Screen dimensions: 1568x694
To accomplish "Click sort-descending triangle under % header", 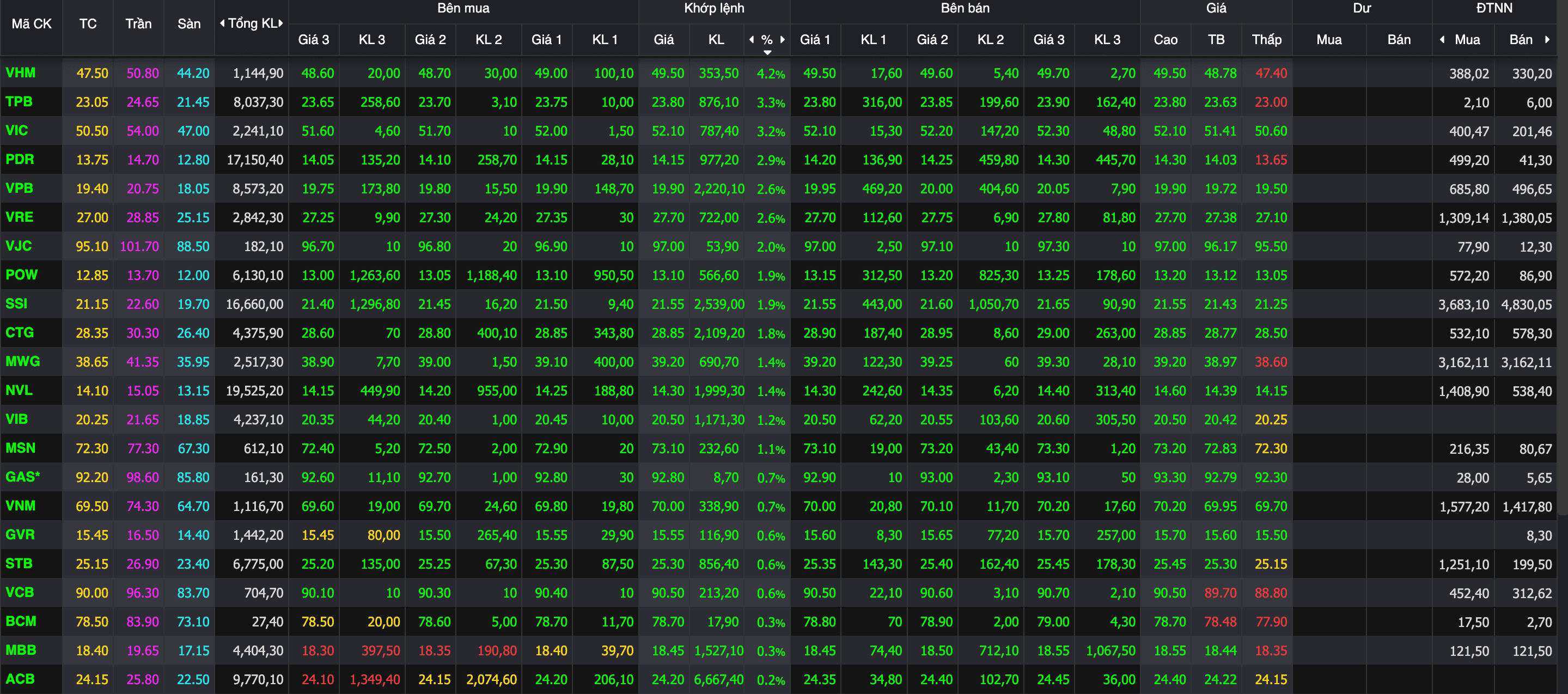I will (x=767, y=52).
